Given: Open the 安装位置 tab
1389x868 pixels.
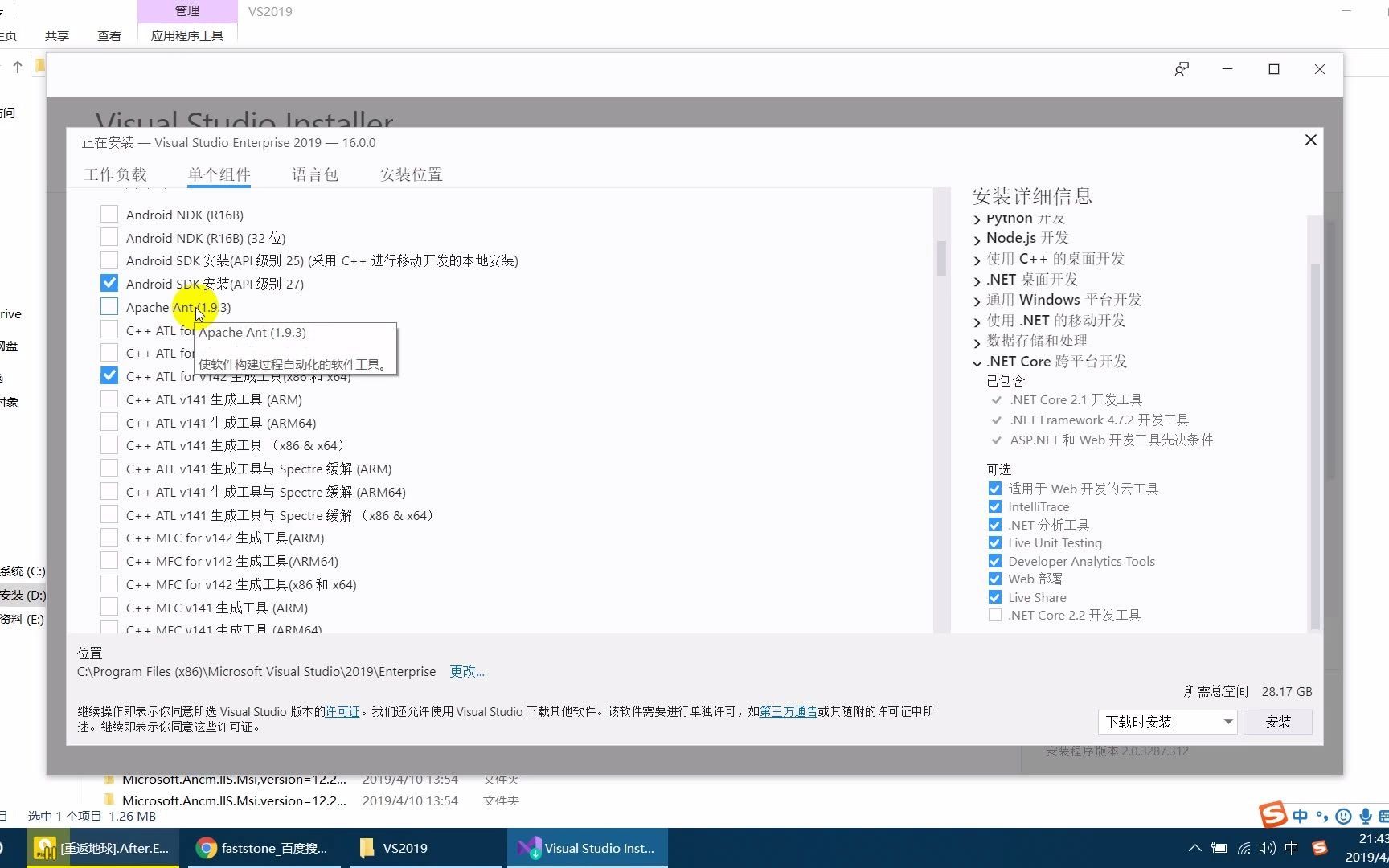Looking at the screenshot, I should [x=411, y=174].
